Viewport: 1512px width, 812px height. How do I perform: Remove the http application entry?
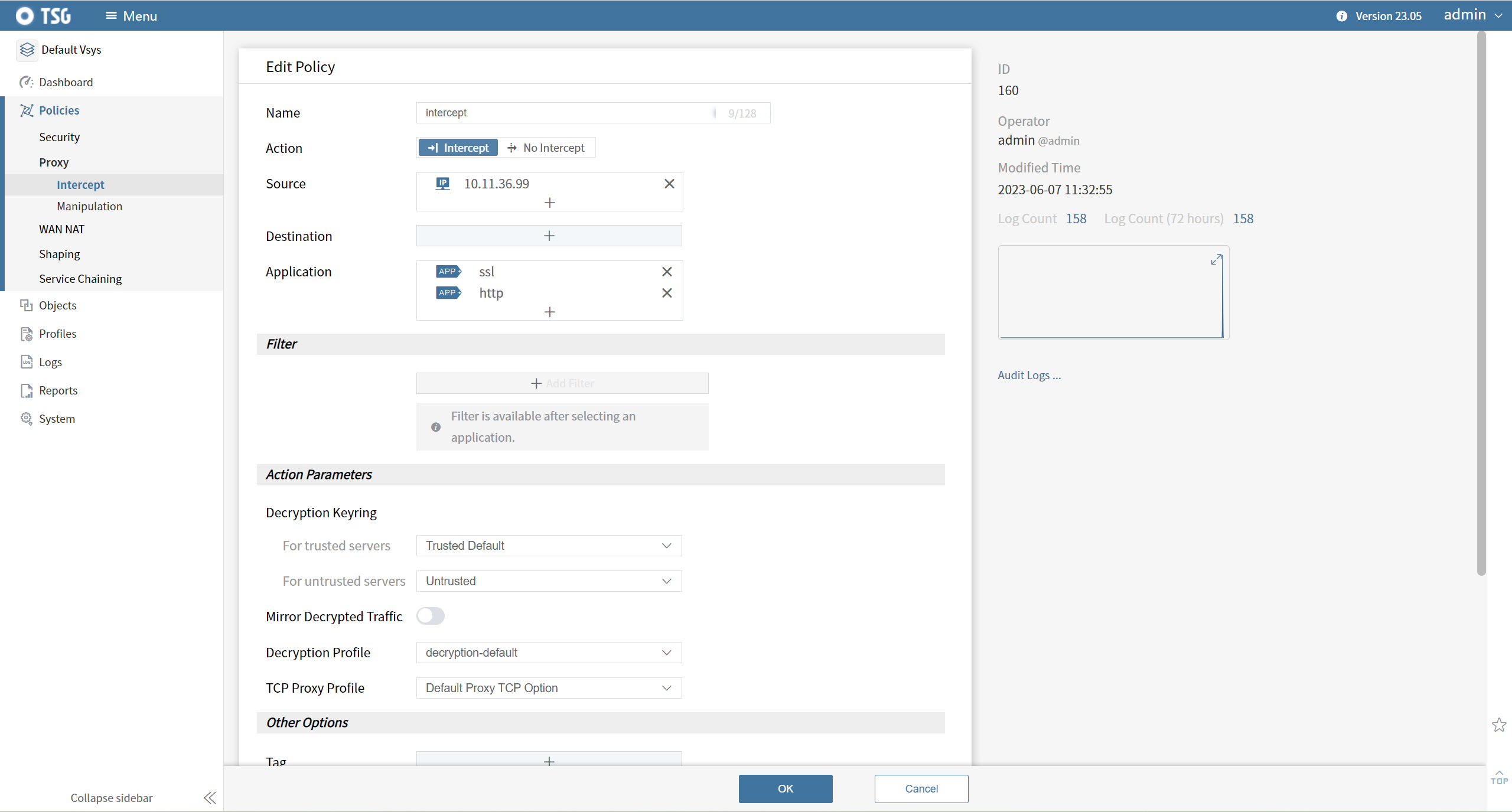click(667, 293)
